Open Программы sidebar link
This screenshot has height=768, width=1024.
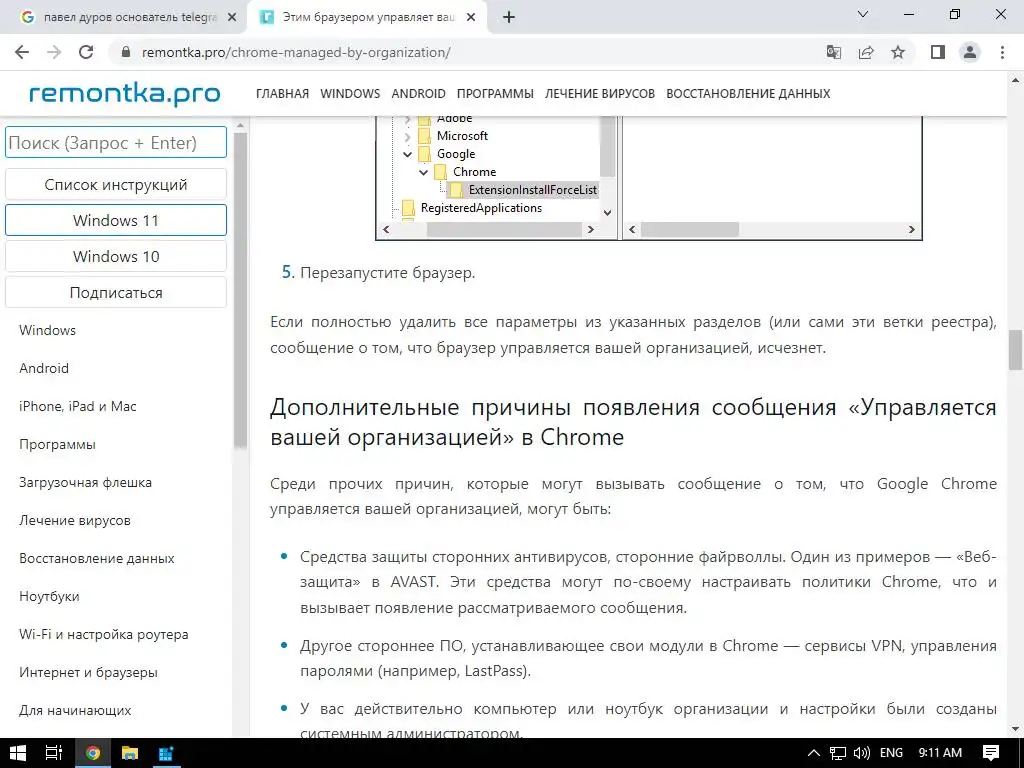(x=57, y=444)
